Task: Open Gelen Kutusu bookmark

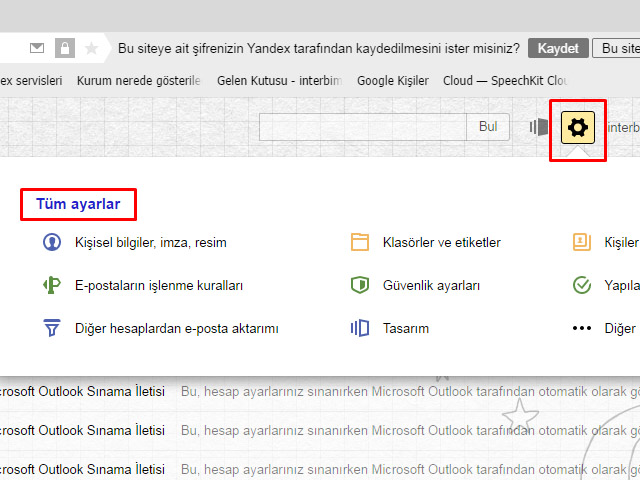Action: (279, 80)
